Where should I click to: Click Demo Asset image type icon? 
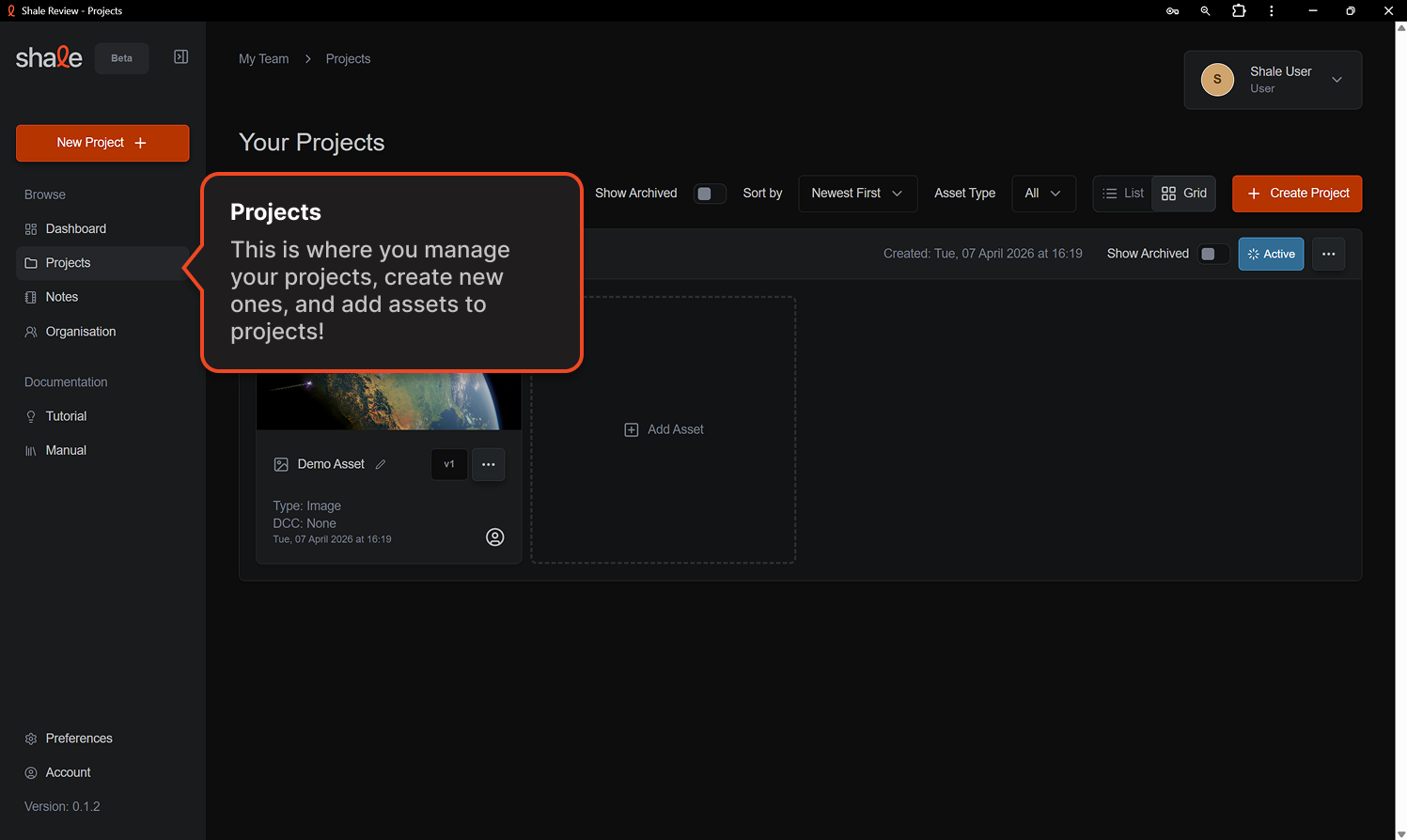[x=281, y=464]
